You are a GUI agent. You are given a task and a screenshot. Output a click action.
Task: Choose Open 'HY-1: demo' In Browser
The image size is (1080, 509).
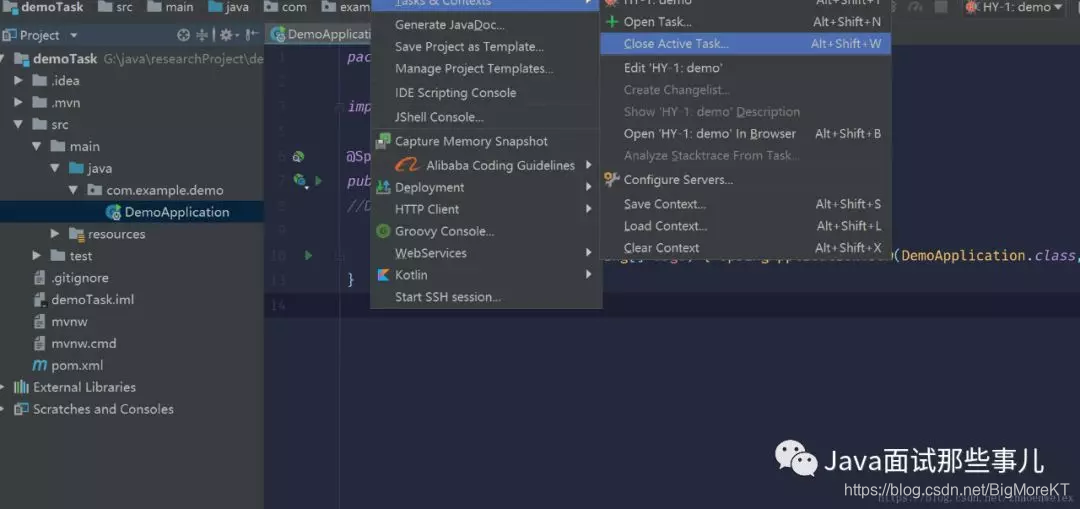pyautogui.click(x=746, y=134)
